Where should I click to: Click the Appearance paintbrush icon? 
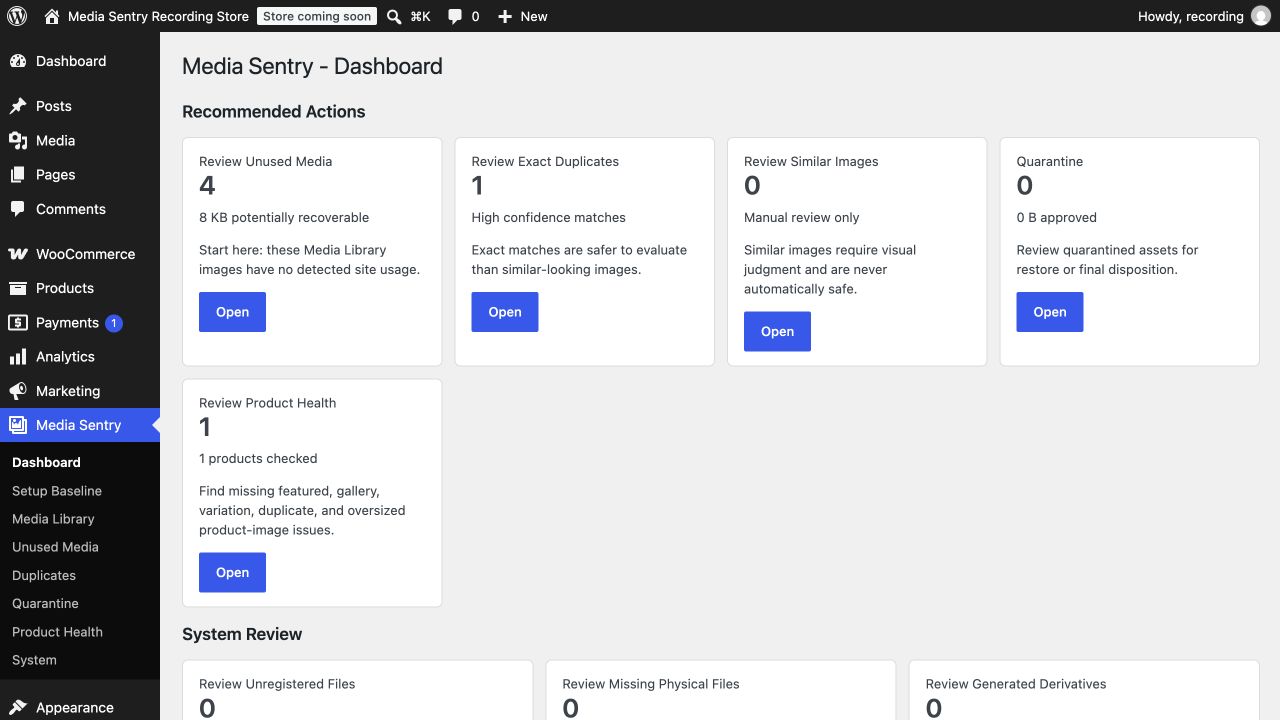pyautogui.click(x=18, y=708)
